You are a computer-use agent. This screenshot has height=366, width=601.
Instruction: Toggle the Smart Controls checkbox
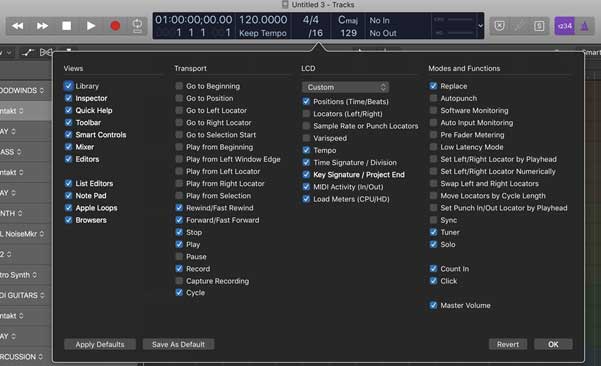(68, 135)
